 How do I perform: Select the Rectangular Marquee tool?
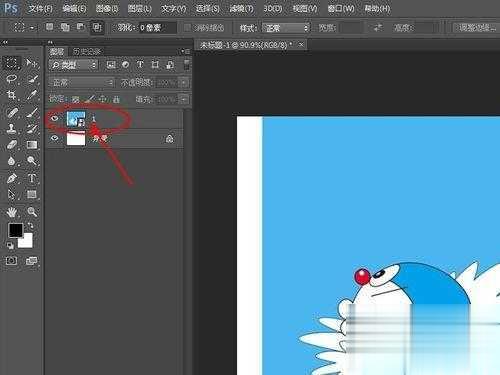[12, 63]
